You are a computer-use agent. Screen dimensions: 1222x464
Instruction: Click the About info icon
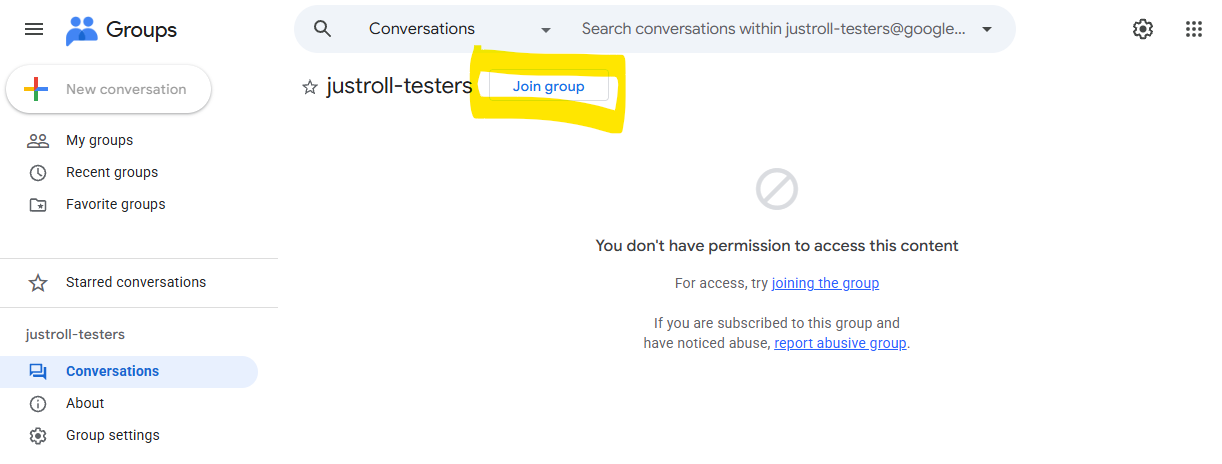38,404
